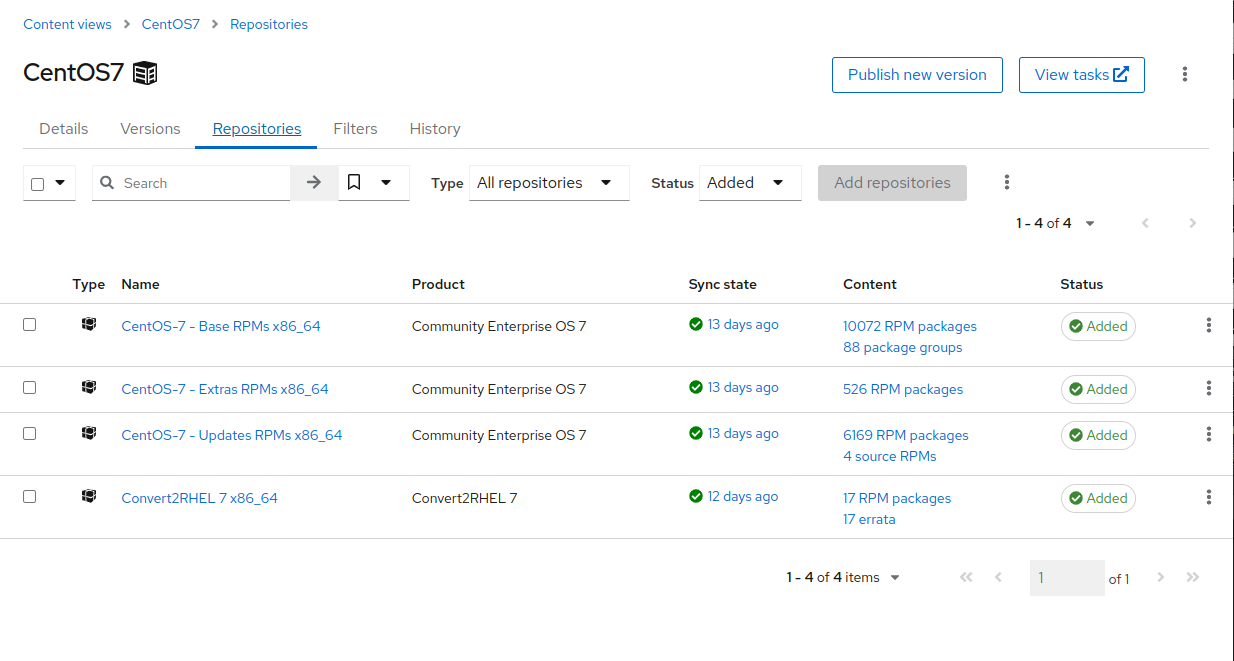Select the Repositories tab
The width and height of the screenshot is (1234, 661).
[257, 128]
